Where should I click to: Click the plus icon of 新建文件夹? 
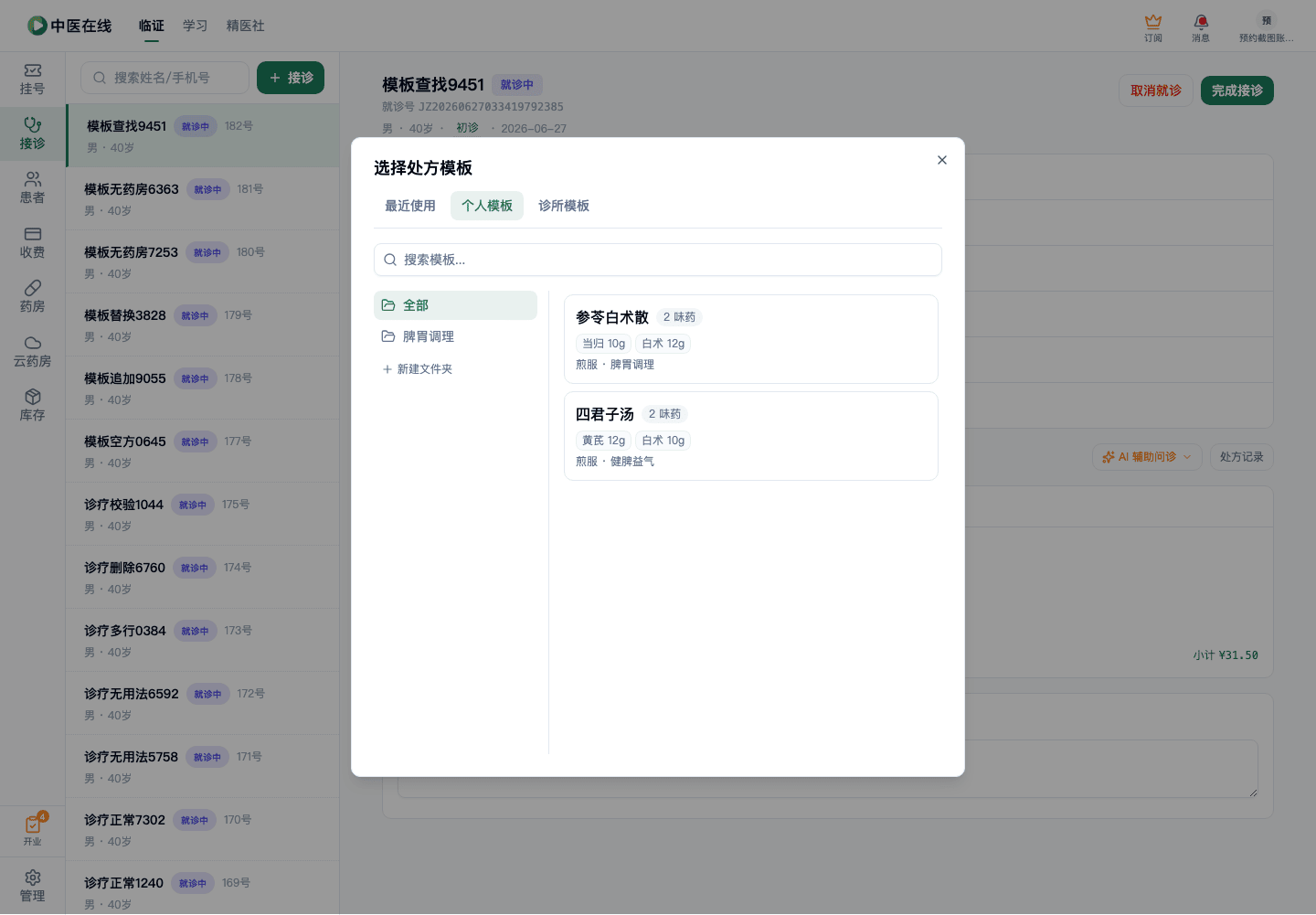tap(387, 369)
